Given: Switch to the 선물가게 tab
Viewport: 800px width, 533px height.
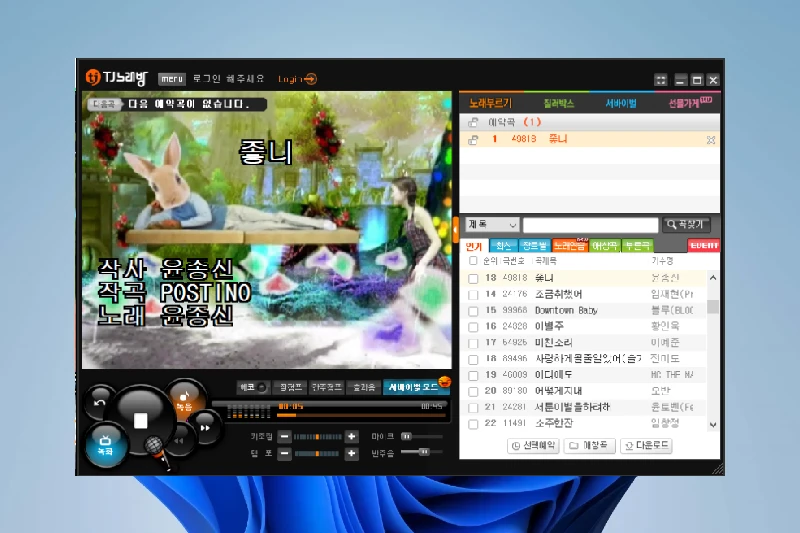Looking at the screenshot, I should (x=690, y=103).
